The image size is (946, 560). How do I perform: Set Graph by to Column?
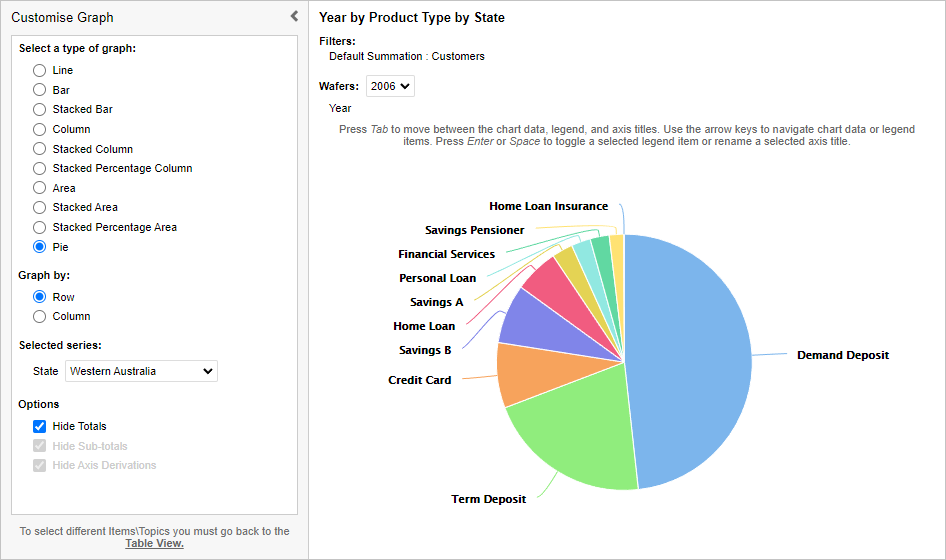tap(40, 317)
